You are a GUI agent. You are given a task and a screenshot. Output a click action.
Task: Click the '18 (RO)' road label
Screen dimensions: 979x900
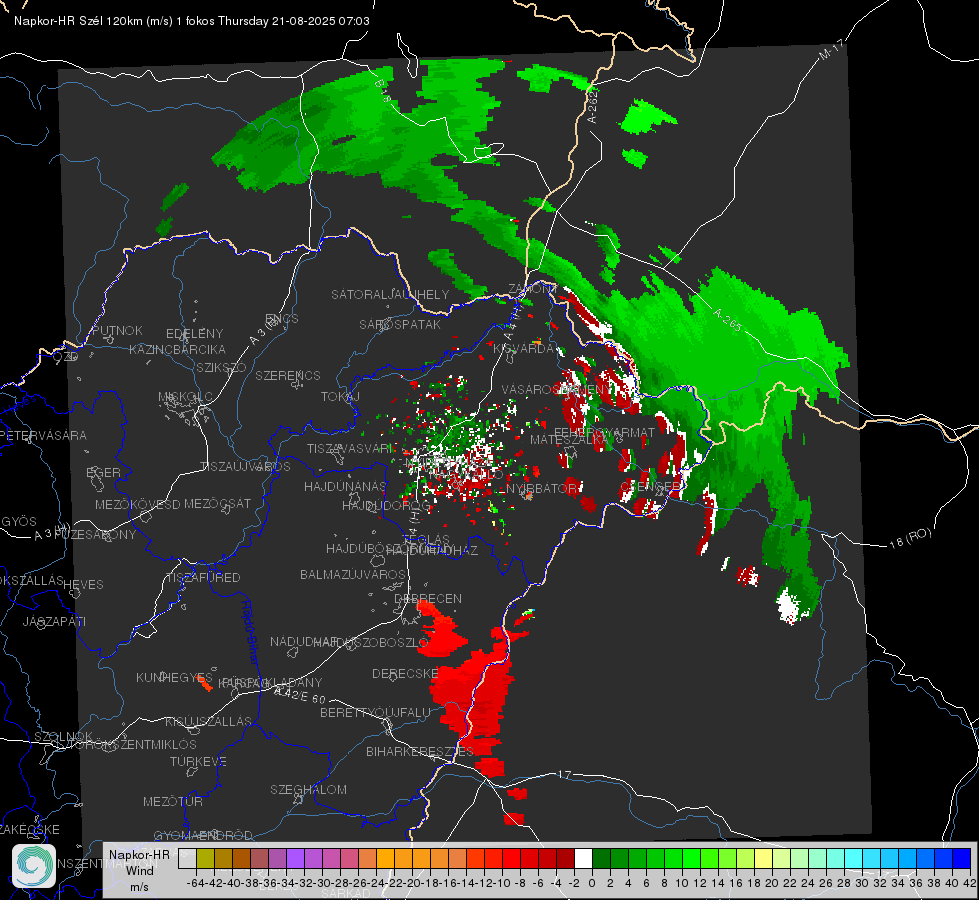coord(910,538)
